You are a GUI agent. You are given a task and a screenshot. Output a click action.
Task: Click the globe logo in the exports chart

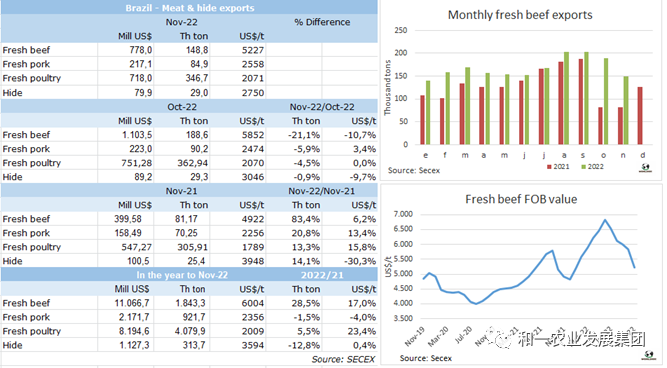[645, 168]
